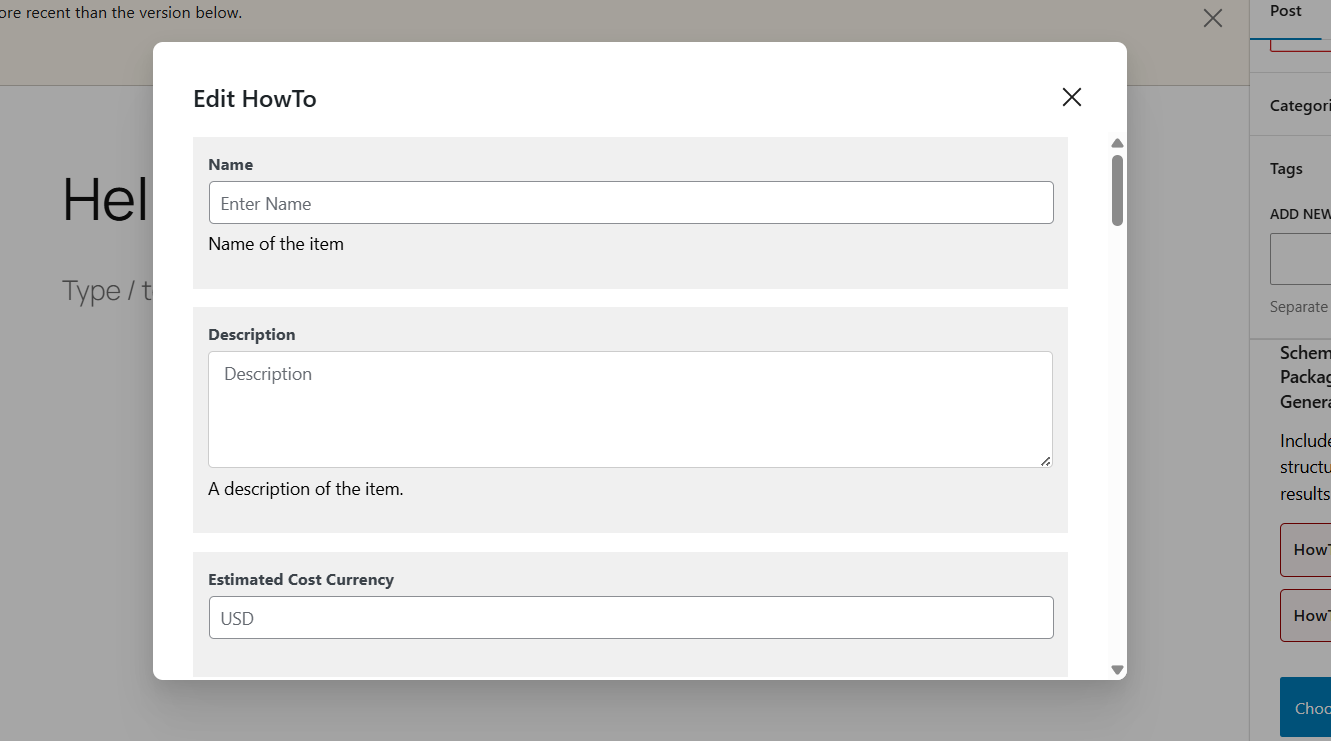Click the Edit HowTo dialog title
This screenshot has height=741, width=1331.
point(255,99)
